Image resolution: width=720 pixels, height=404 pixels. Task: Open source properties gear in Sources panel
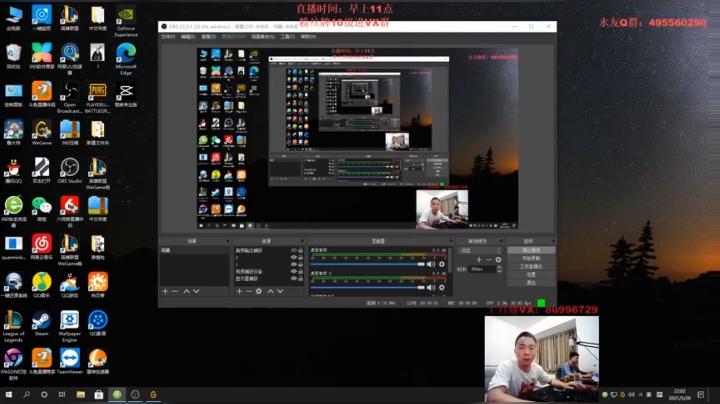coord(259,291)
